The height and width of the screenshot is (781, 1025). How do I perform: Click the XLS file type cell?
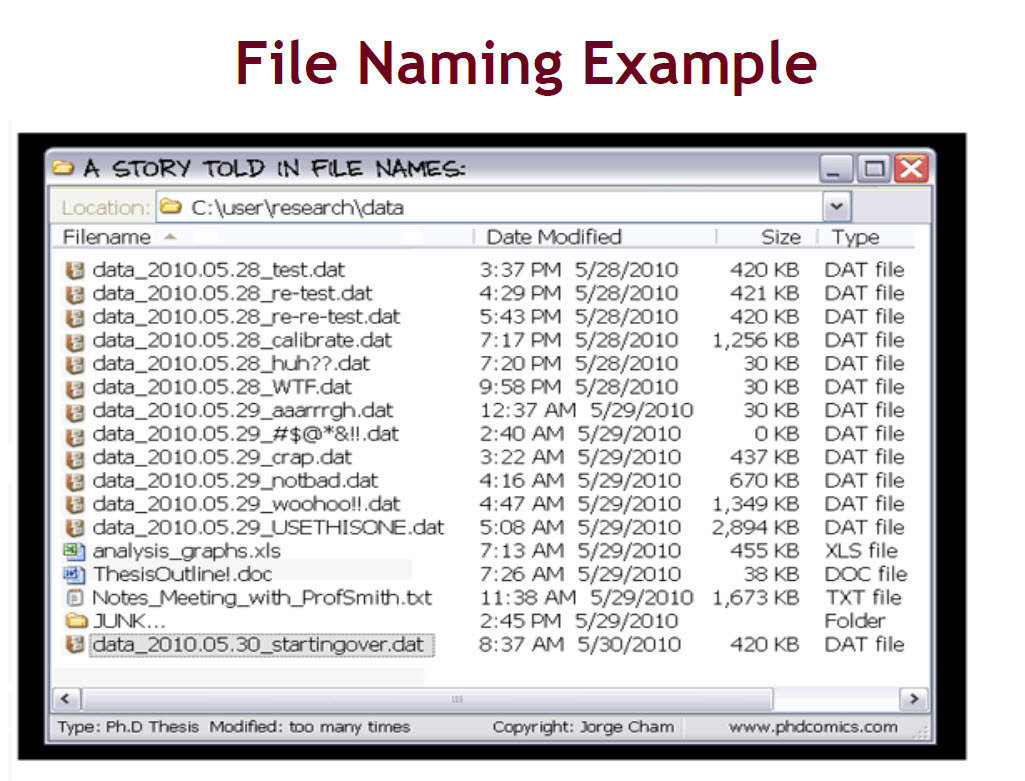pyautogui.click(x=862, y=551)
